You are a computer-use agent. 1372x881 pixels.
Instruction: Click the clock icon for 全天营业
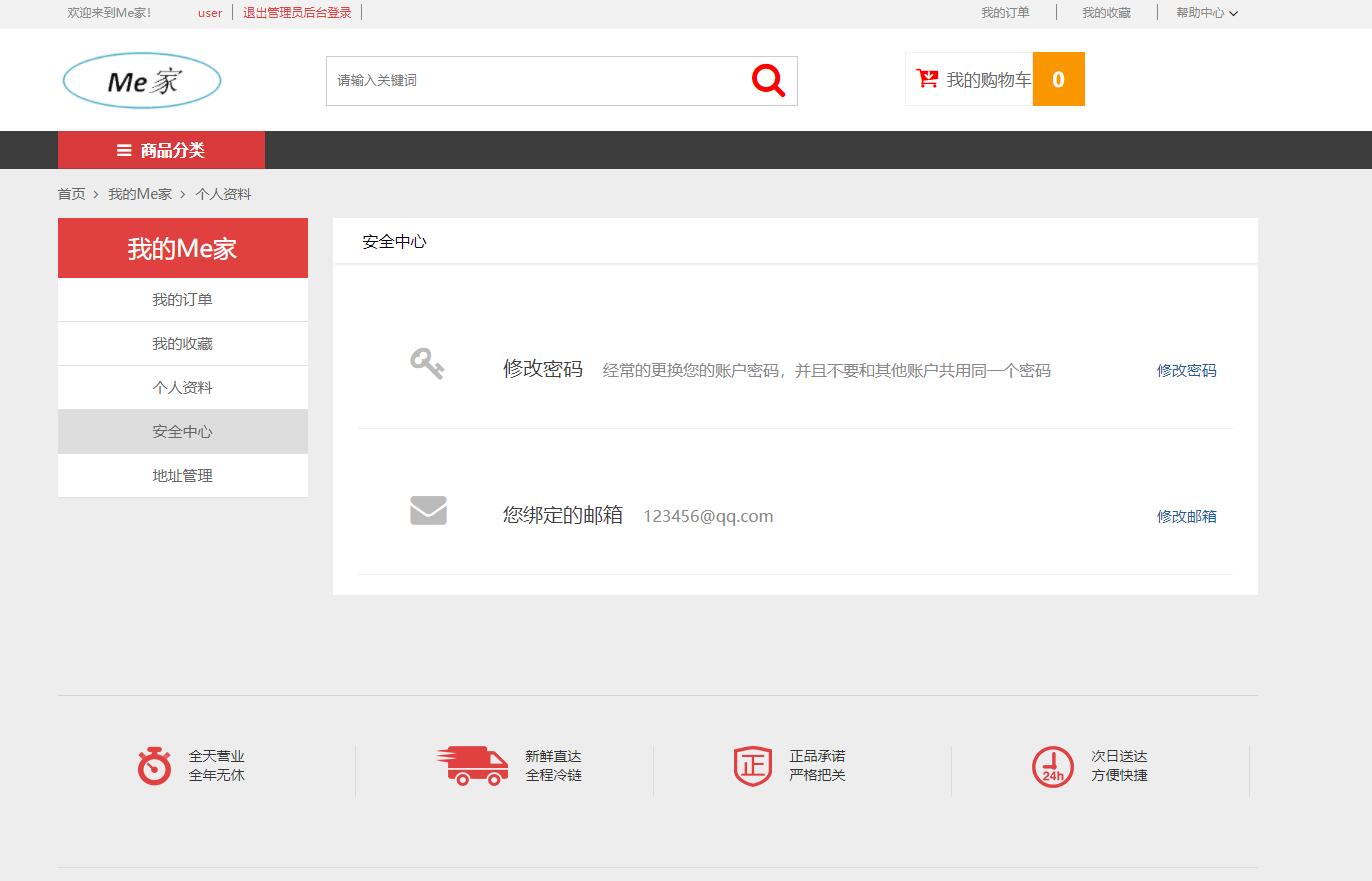pos(153,766)
